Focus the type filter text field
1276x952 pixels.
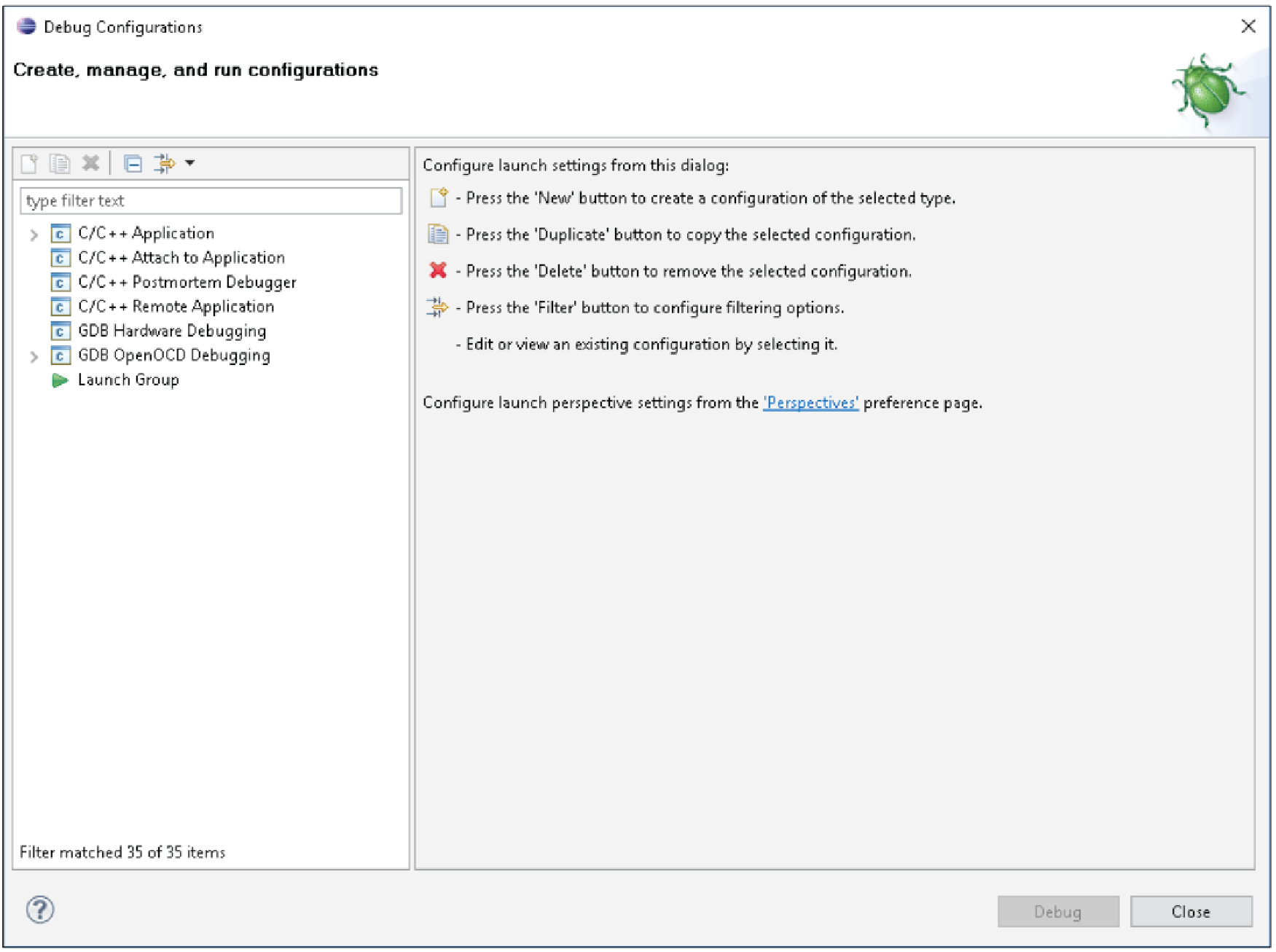coord(211,201)
